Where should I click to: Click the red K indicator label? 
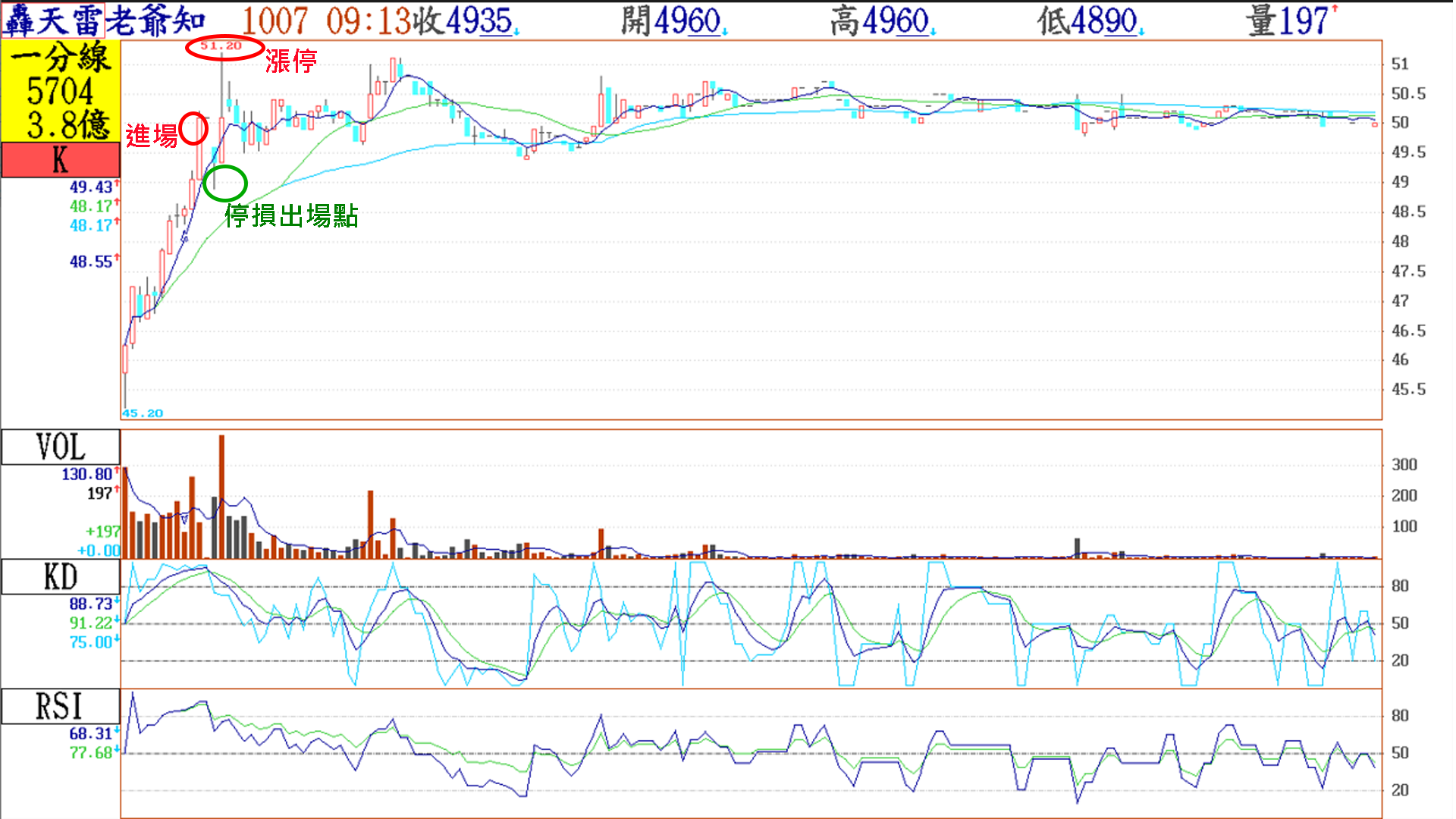[x=61, y=160]
